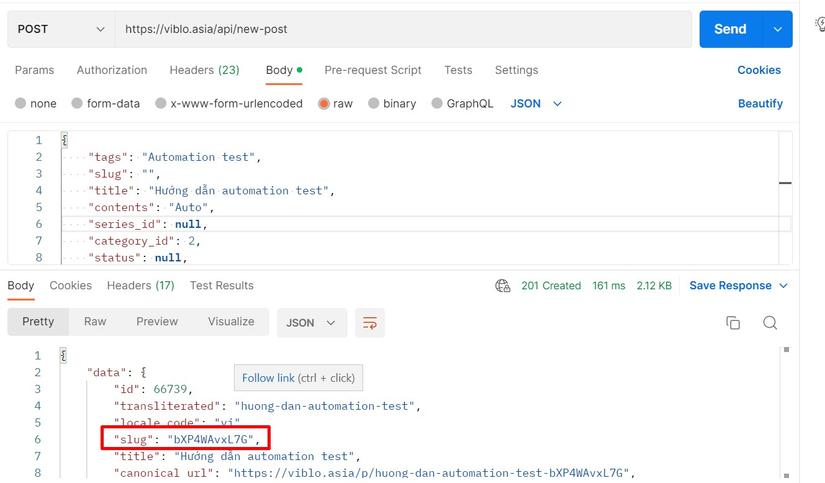Click the search response icon

[770, 323]
